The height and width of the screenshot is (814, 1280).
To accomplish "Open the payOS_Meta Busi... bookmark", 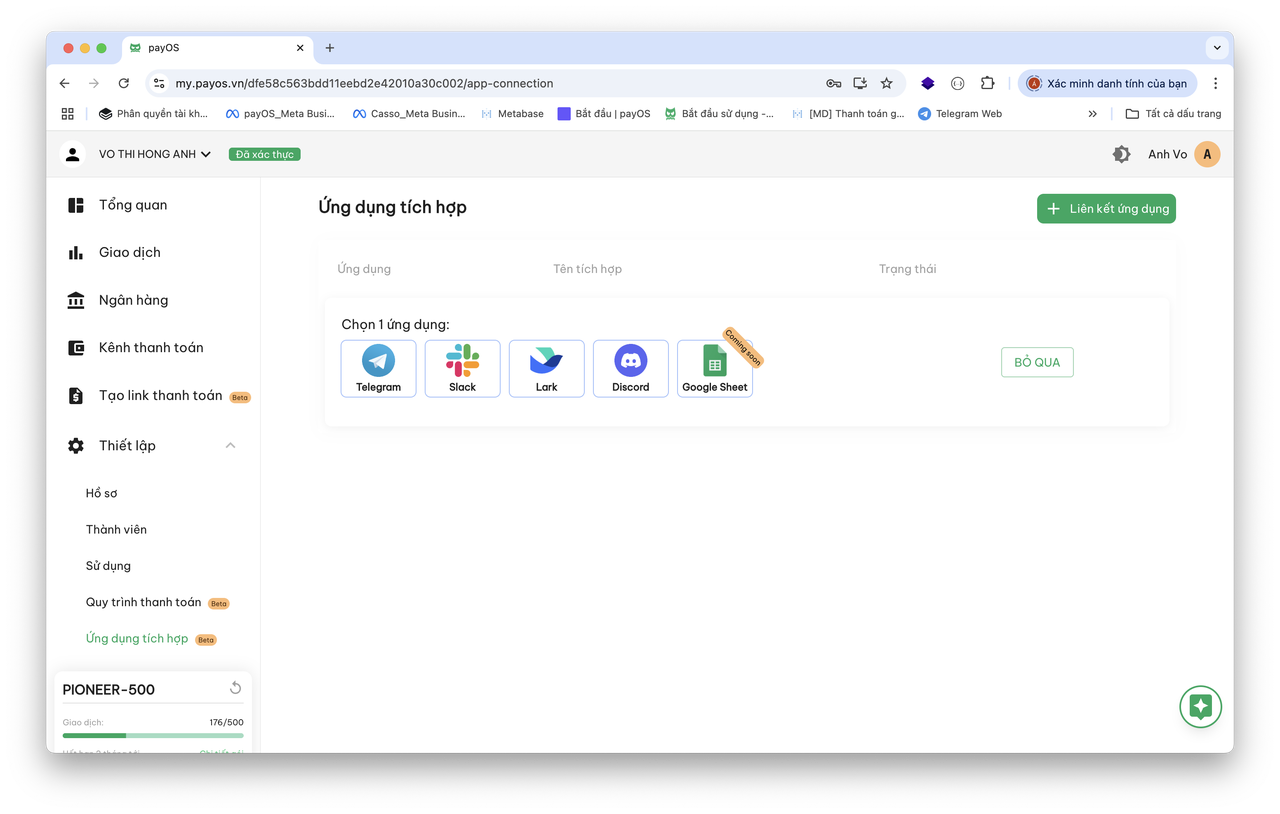I will 280,114.
